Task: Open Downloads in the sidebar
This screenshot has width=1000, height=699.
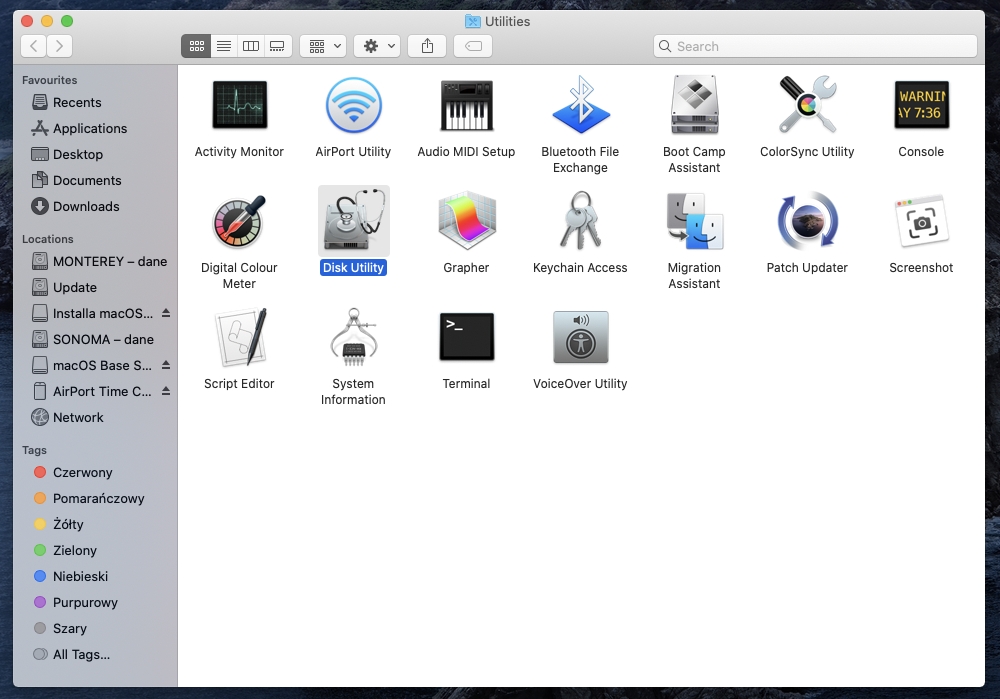Action: pyautogui.click(x=95, y=206)
